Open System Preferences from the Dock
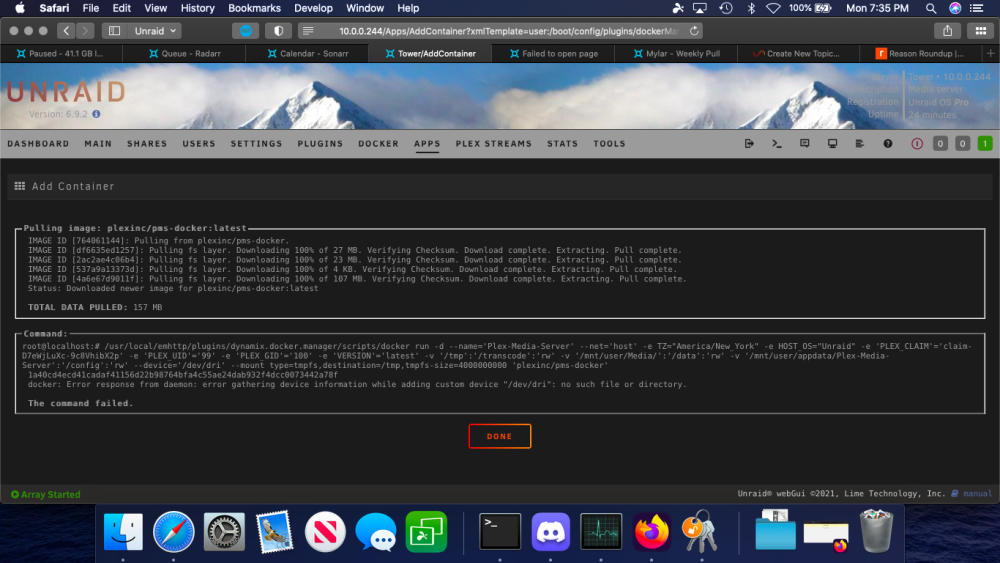 tap(224, 531)
